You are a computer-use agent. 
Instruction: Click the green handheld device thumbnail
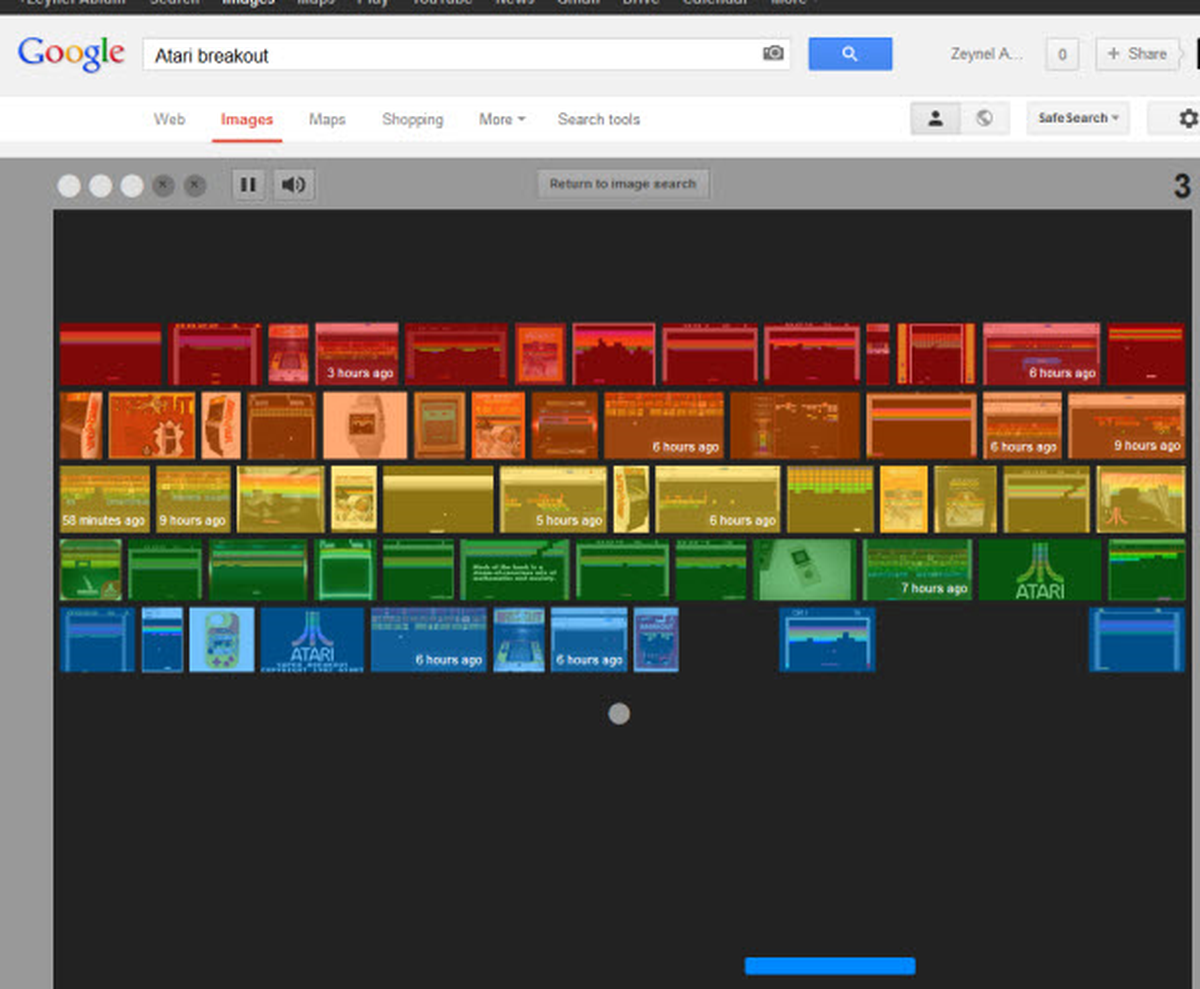pyautogui.click(x=805, y=570)
